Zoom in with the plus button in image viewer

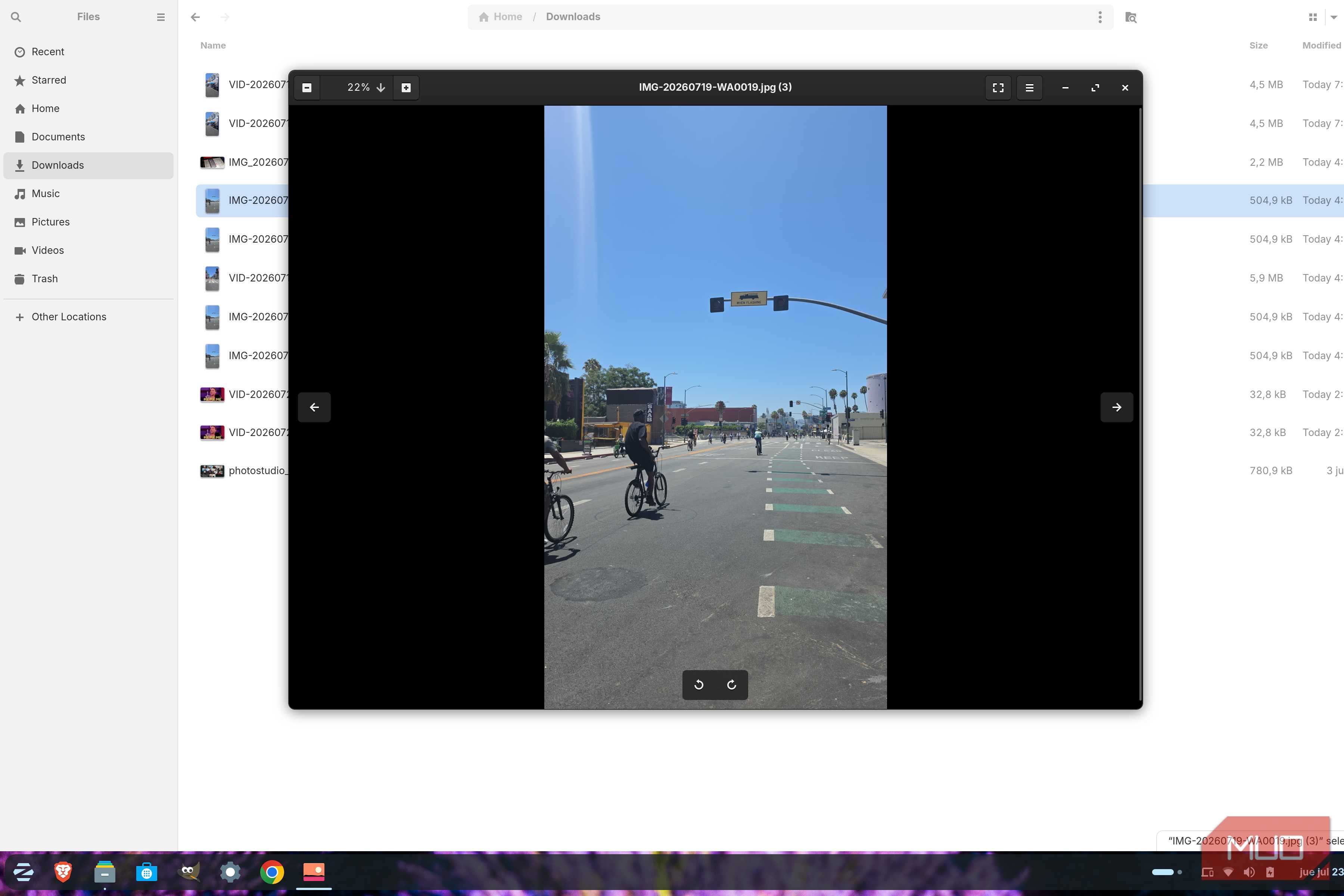[x=406, y=87]
